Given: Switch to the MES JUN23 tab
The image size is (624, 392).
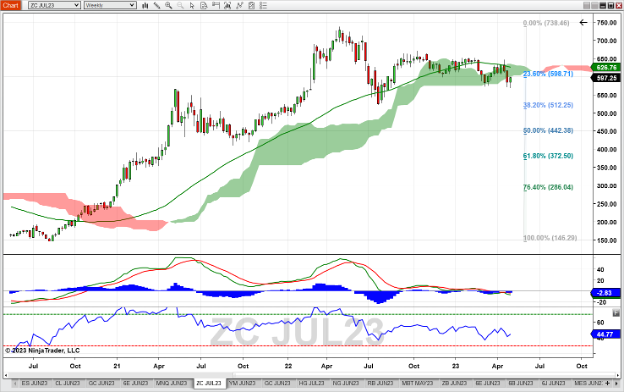Looking at the screenshot, I should tap(588, 383).
